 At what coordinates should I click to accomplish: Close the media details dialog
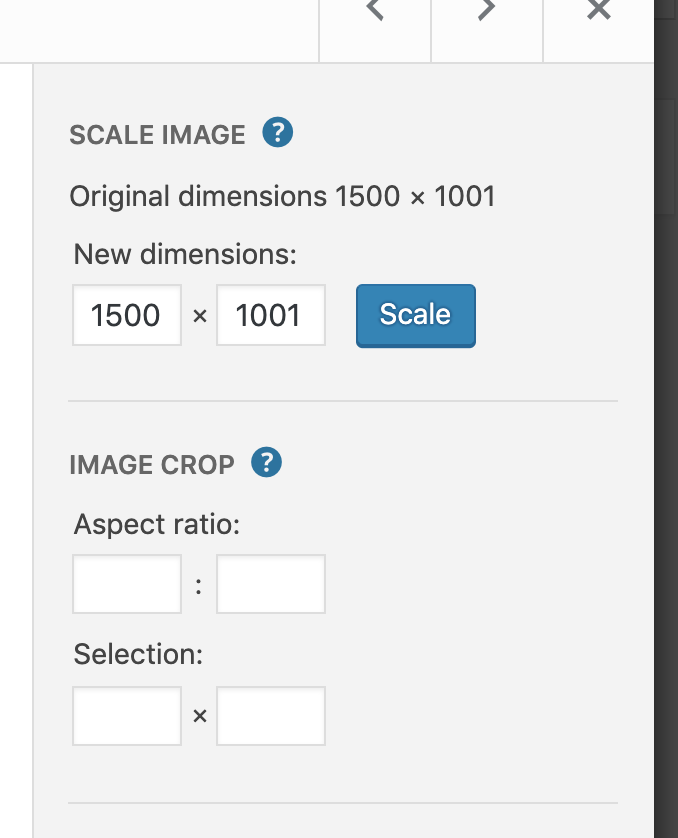click(x=598, y=12)
